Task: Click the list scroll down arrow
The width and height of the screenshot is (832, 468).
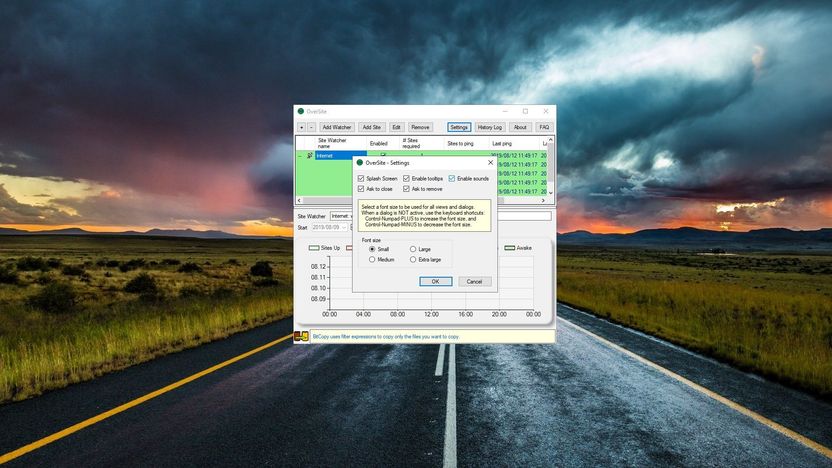Action: click(x=550, y=193)
